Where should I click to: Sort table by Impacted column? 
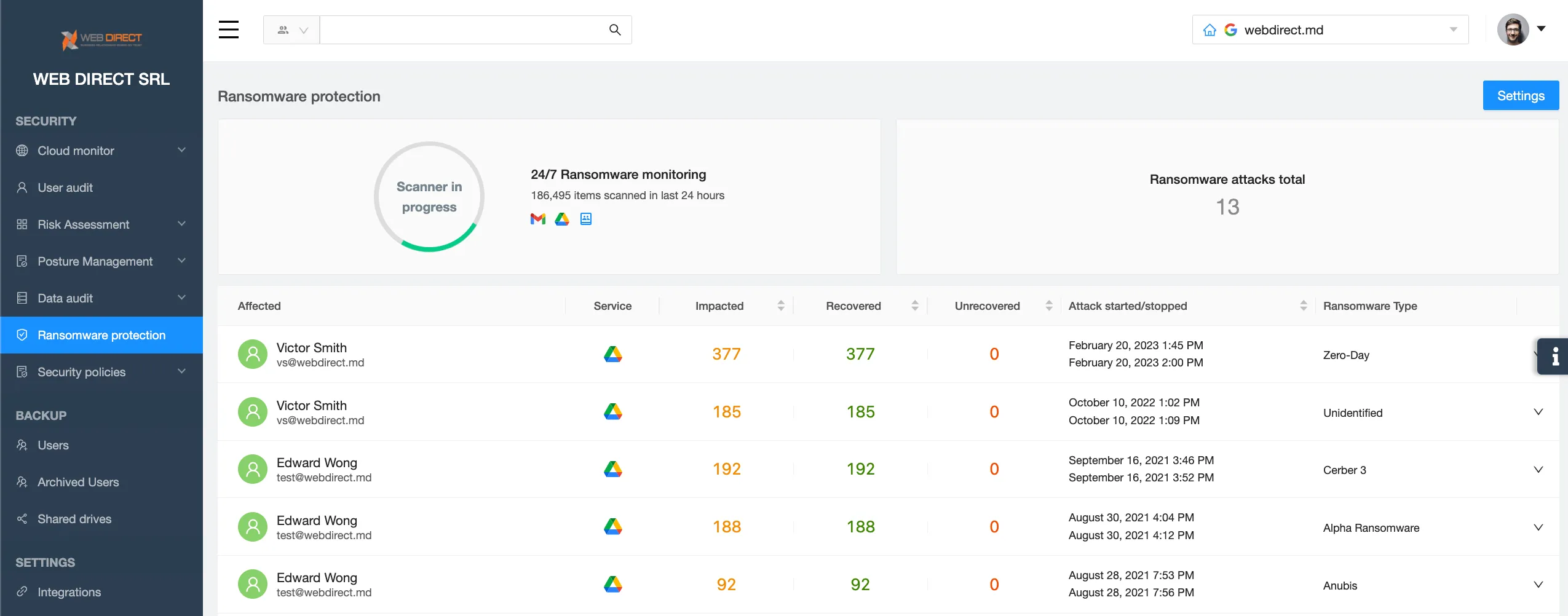pos(780,306)
